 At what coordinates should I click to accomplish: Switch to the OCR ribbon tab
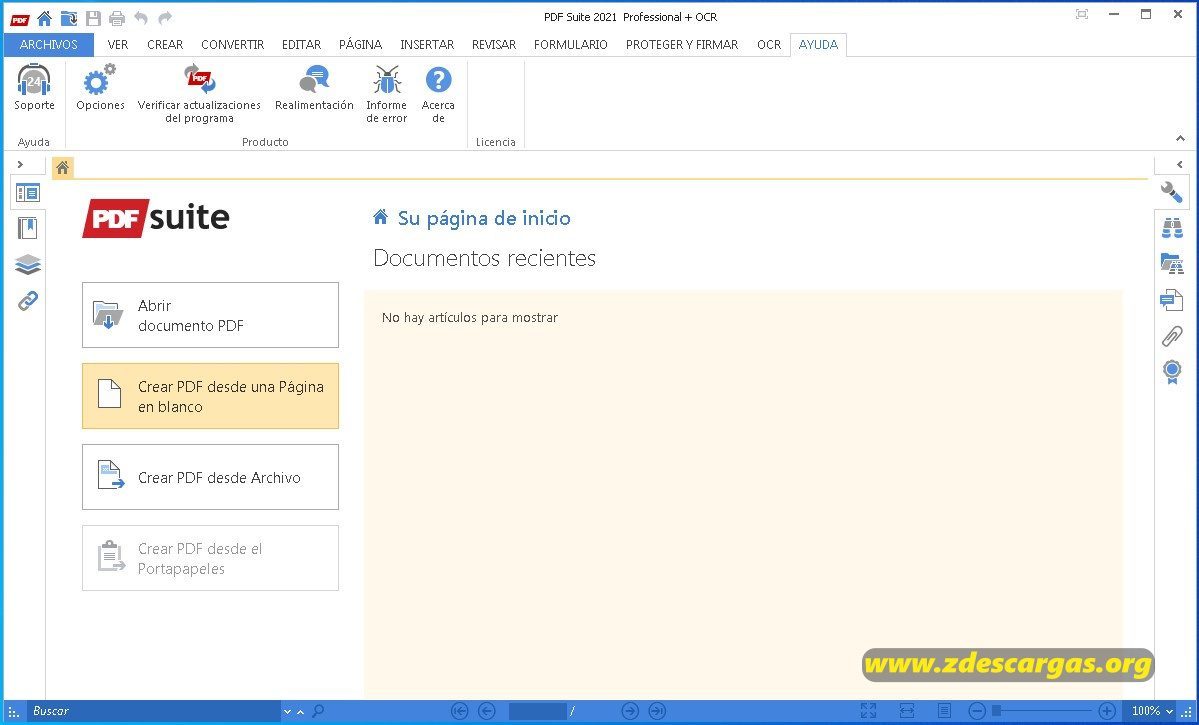click(x=768, y=44)
